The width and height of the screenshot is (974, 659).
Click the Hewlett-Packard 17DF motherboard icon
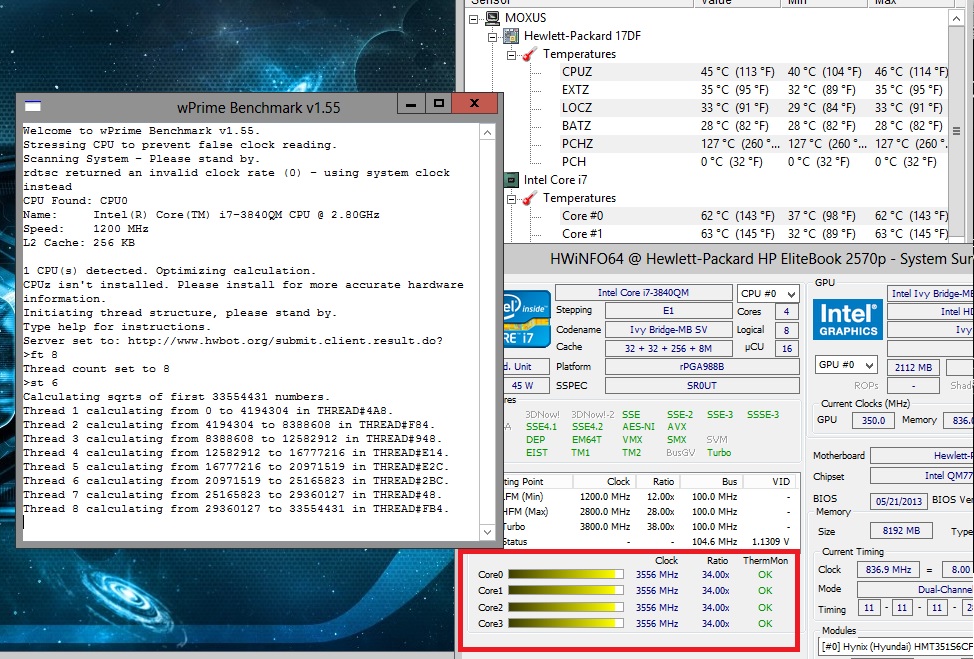tap(511, 36)
